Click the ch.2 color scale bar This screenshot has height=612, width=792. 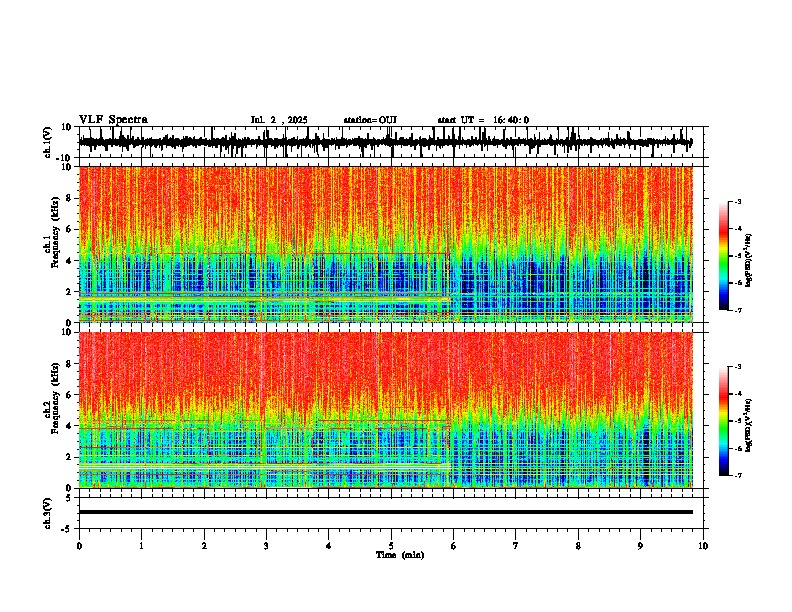[x=724, y=421]
